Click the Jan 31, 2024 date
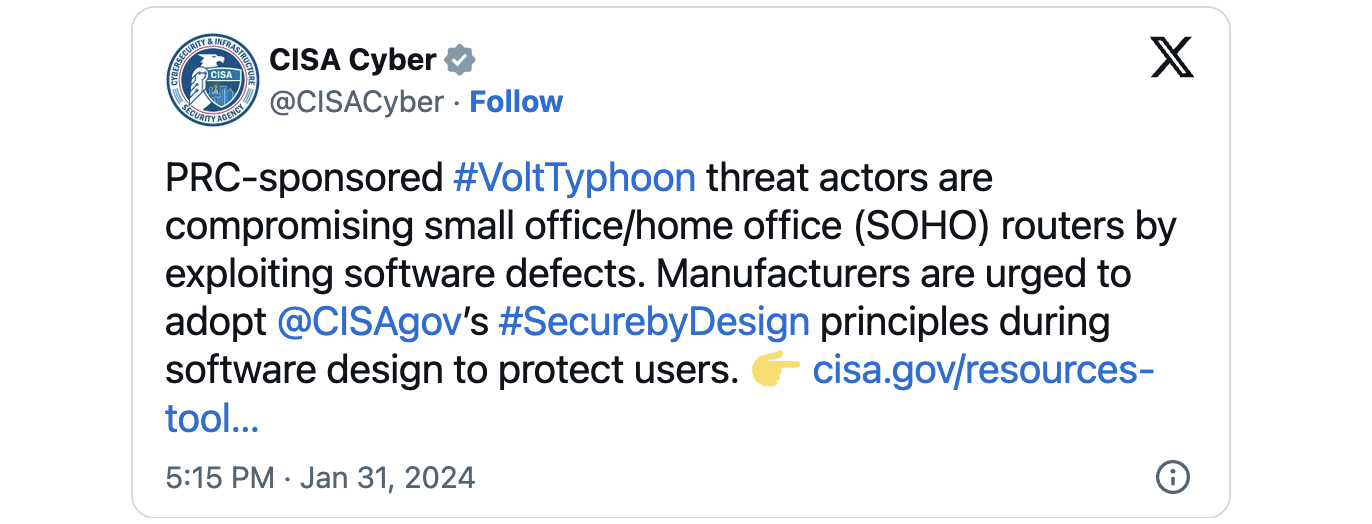This screenshot has width=1372, height=524. (386, 477)
